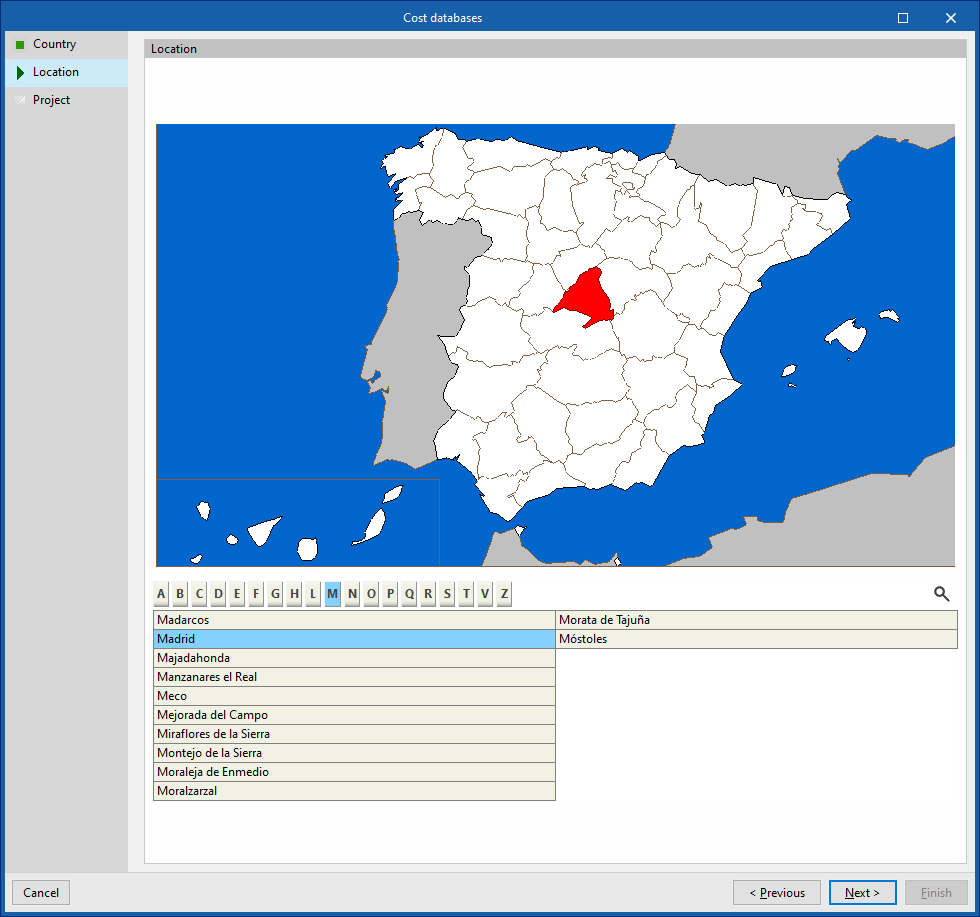Viewport: 980px width, 917px height.
Task: Select the highlighted letter M filter
Action: click(332, 593)
